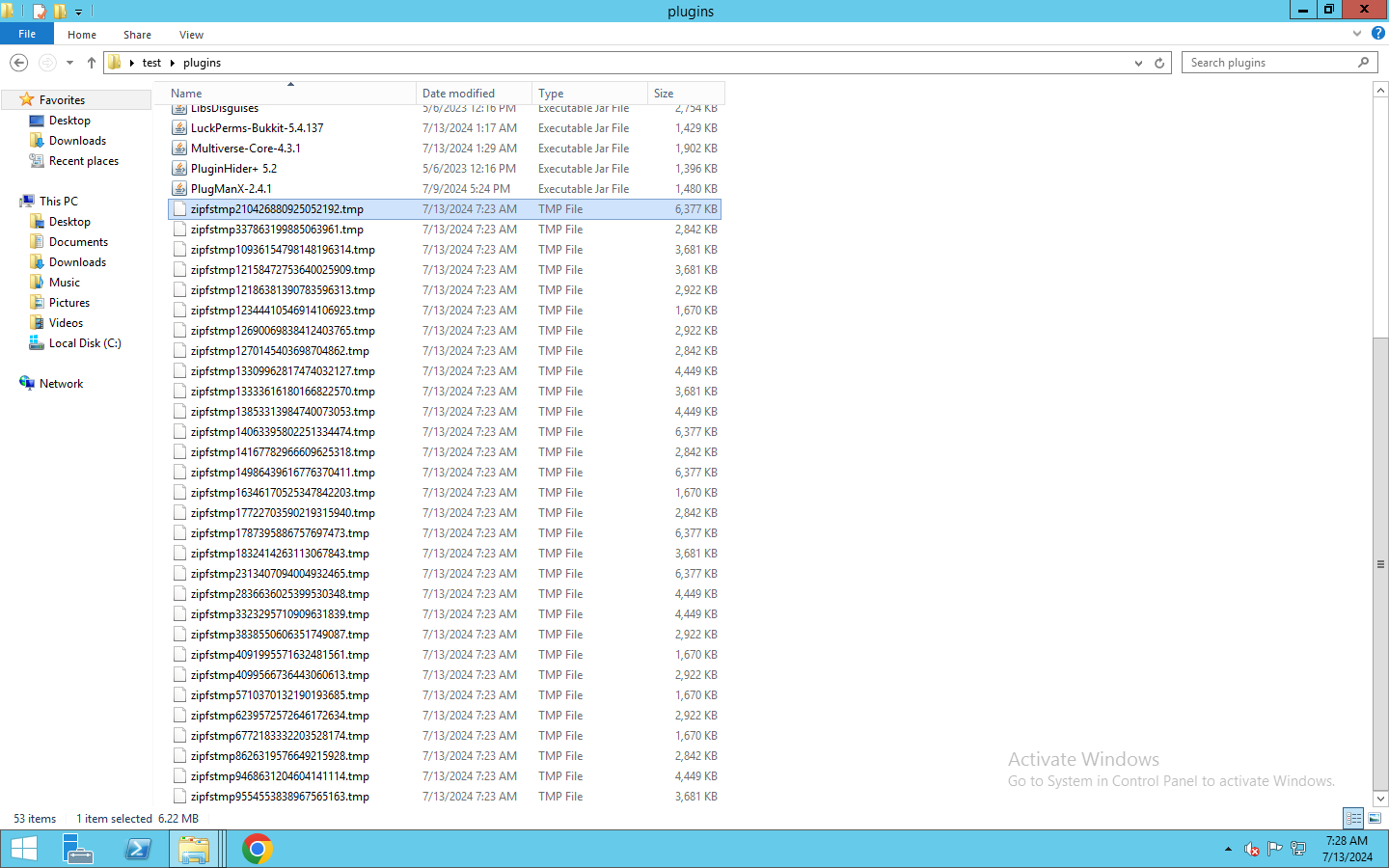The width and height of the screenshot is (1389, 868).
Task: Click Multiverse-Core-4.3.1 jar file icon
Action: tap(179, 149)
